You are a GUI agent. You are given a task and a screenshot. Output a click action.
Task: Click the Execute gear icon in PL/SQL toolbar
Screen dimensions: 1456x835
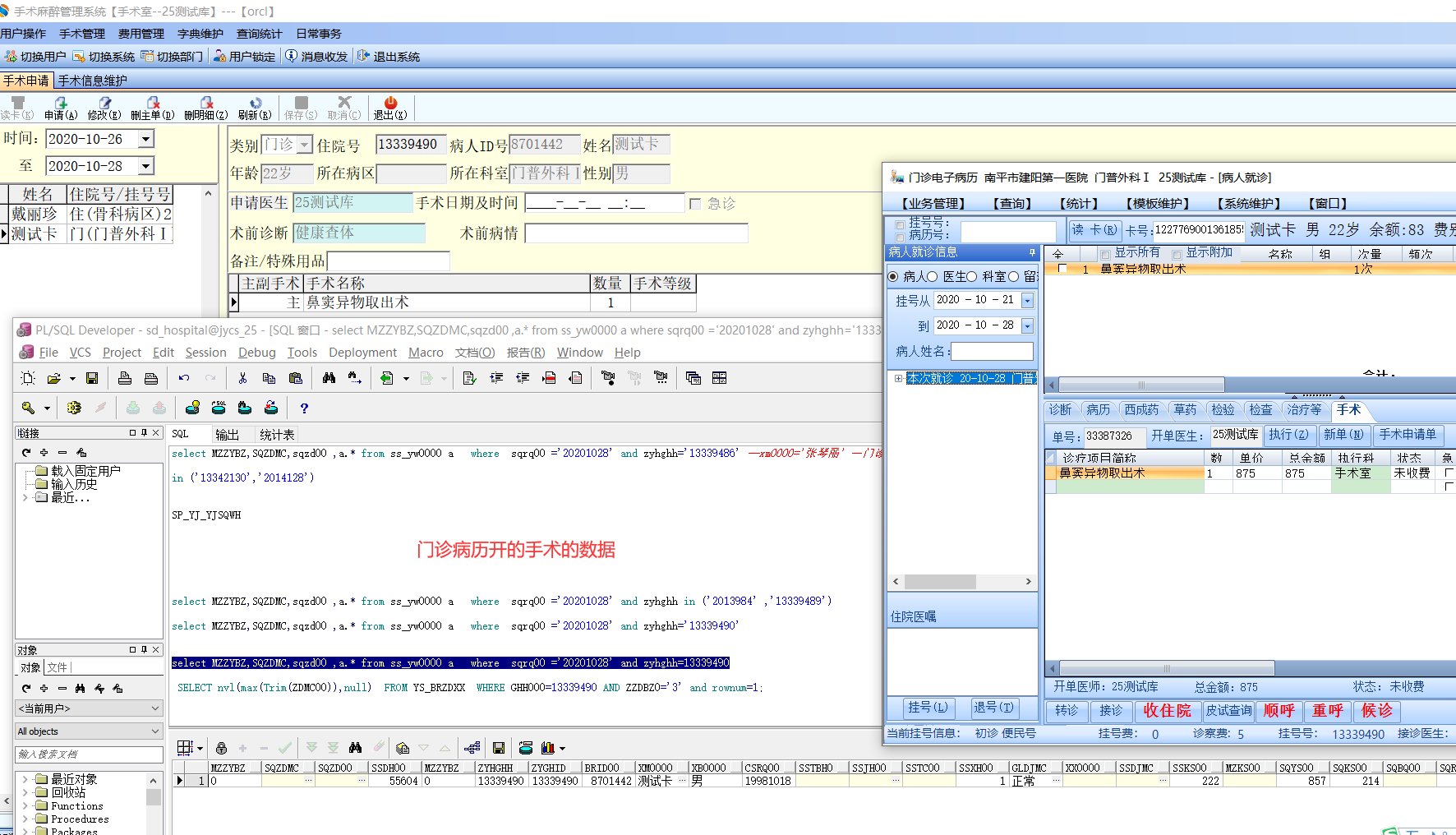click(x=74, y=408)
